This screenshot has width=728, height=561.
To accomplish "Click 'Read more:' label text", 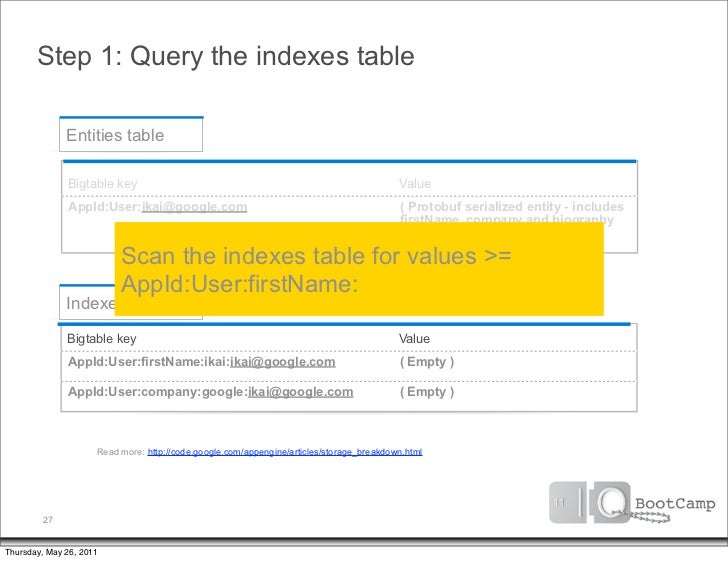I will click(x=121, y=452).
